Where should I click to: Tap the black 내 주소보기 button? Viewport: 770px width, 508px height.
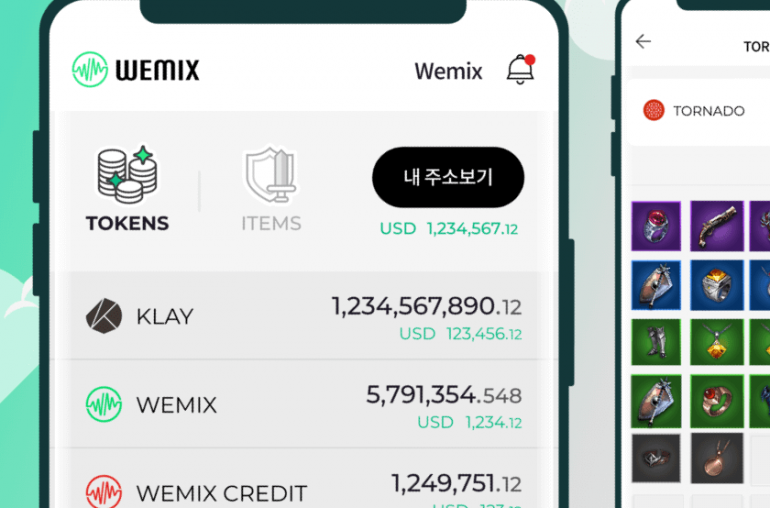point(448,177)
